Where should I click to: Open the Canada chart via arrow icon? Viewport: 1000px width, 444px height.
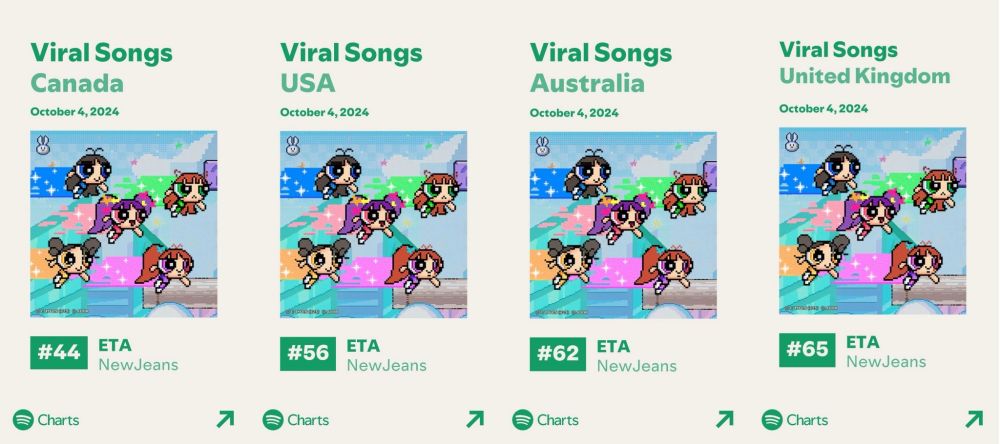click(225, 419)
